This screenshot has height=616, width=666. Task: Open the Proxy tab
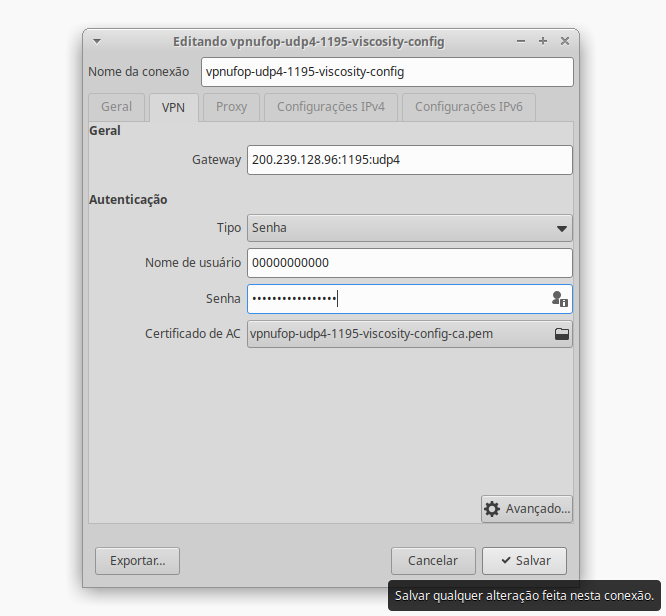click(231, 107)
